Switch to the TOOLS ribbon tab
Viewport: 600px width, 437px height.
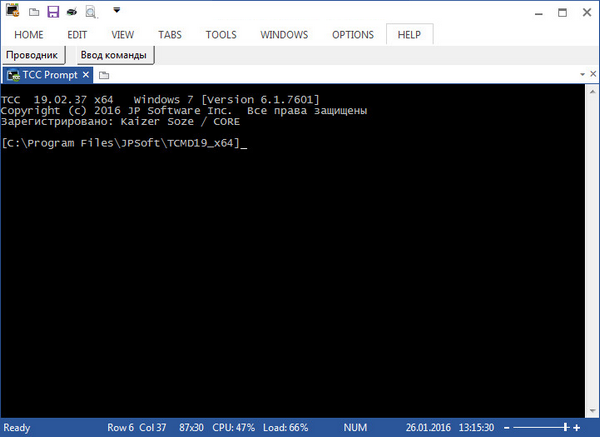click(x=221, y=35)
